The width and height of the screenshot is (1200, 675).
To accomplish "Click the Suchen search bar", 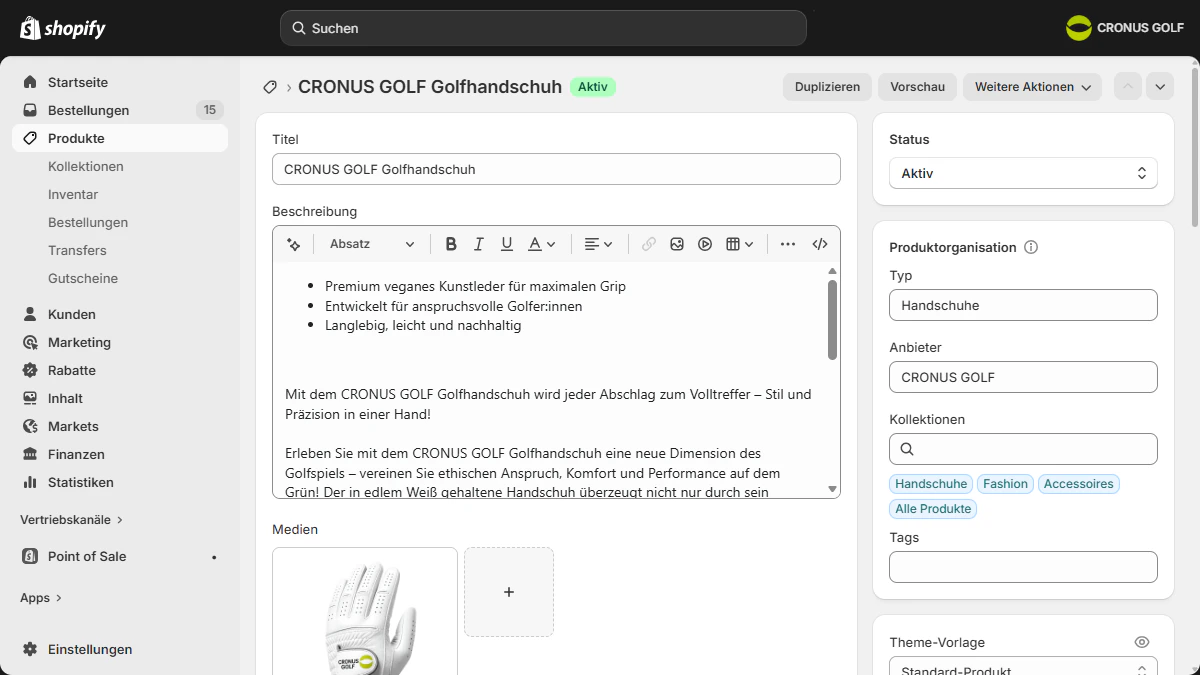I will click(x=543, y=28).
